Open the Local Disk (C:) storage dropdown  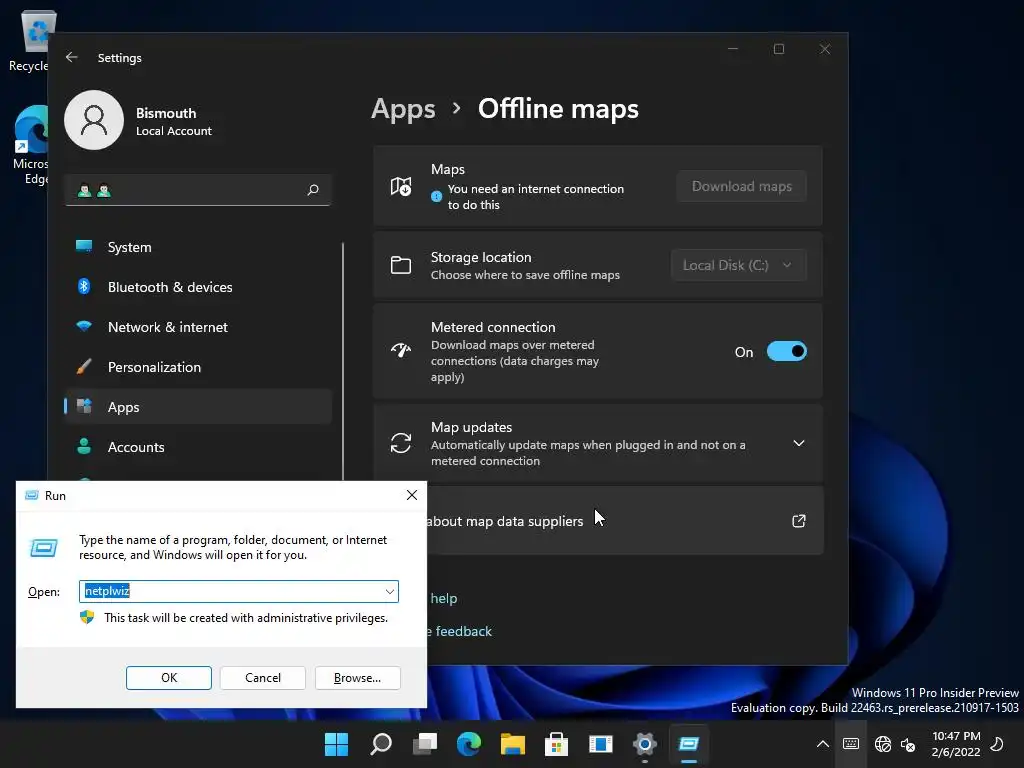[738, 265]
